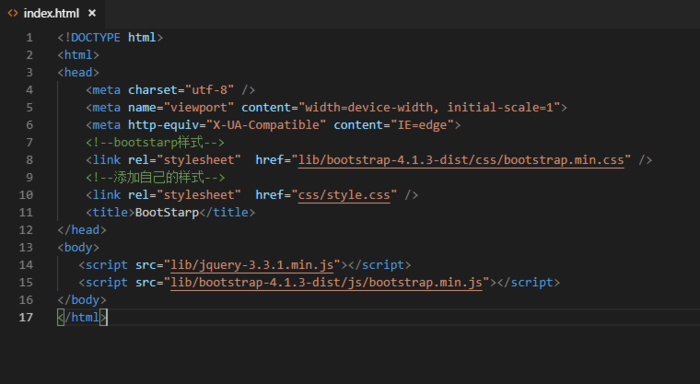This screenshot has width=700, height=384.
Task: Click the closing html tag on line 17
Action: 82,317
